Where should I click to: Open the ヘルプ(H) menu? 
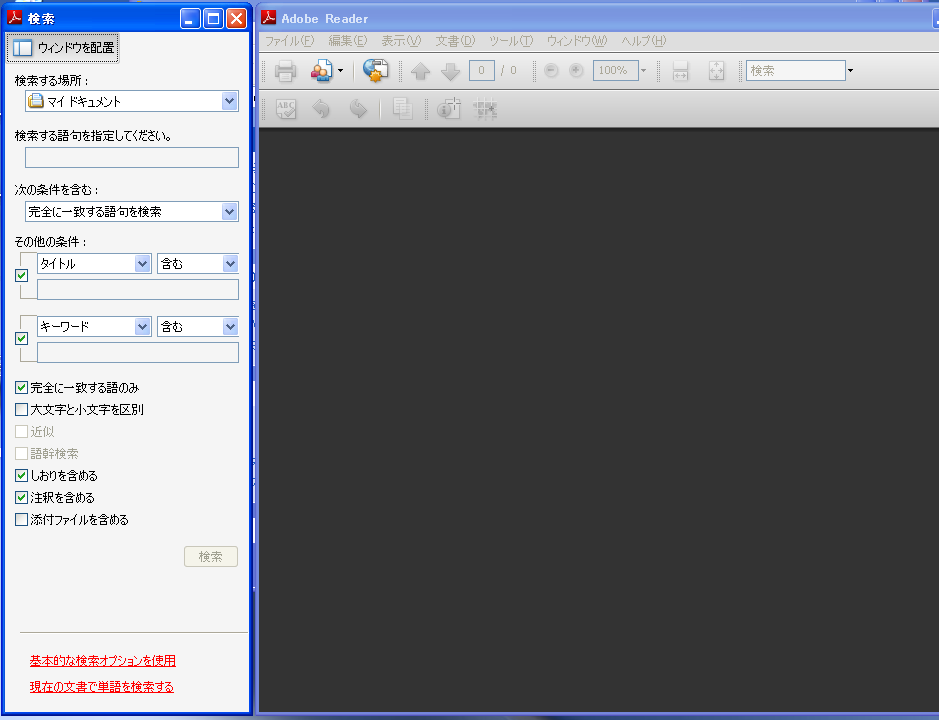click(644, 41)
